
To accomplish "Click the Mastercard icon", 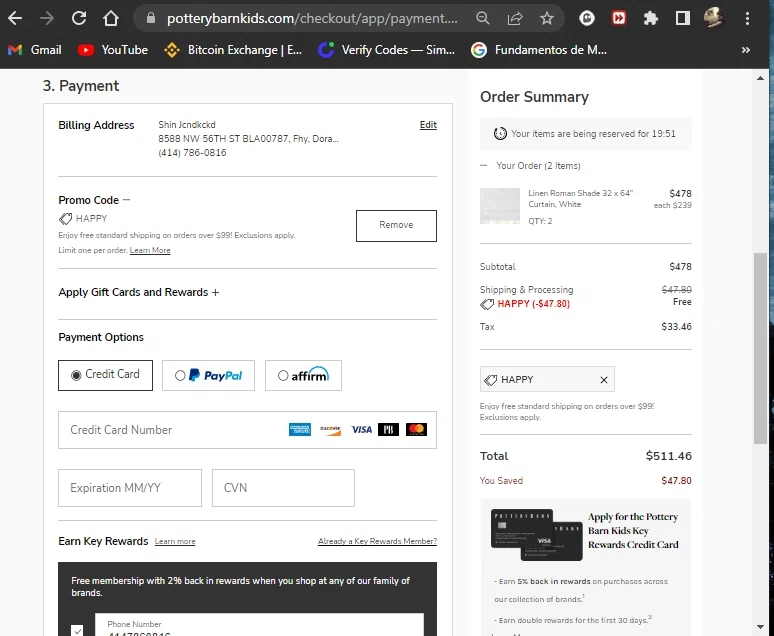I will (x=416, y=430).
